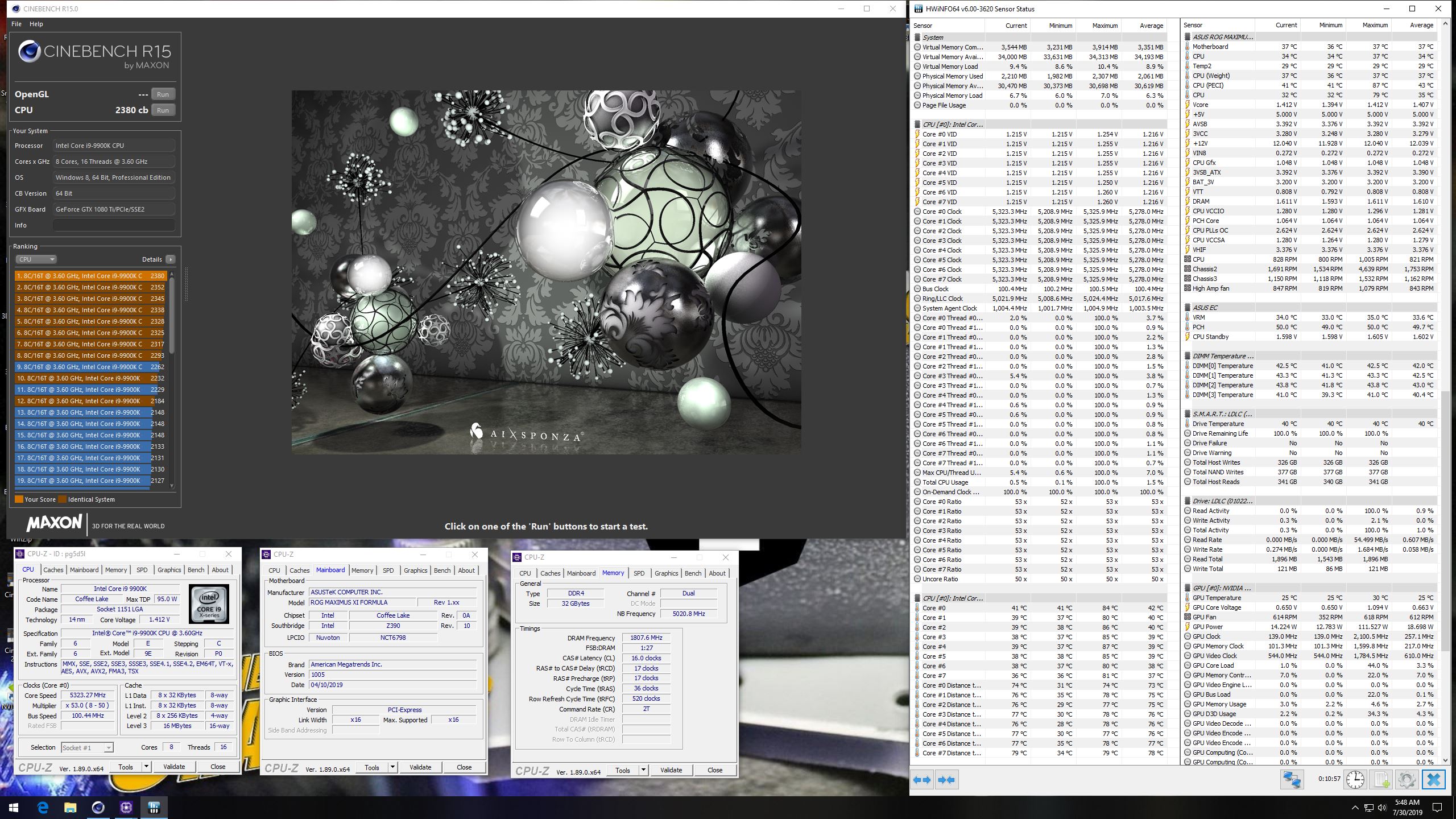Select the Ring/LLC Clock row in HWiNFO

1040,299
